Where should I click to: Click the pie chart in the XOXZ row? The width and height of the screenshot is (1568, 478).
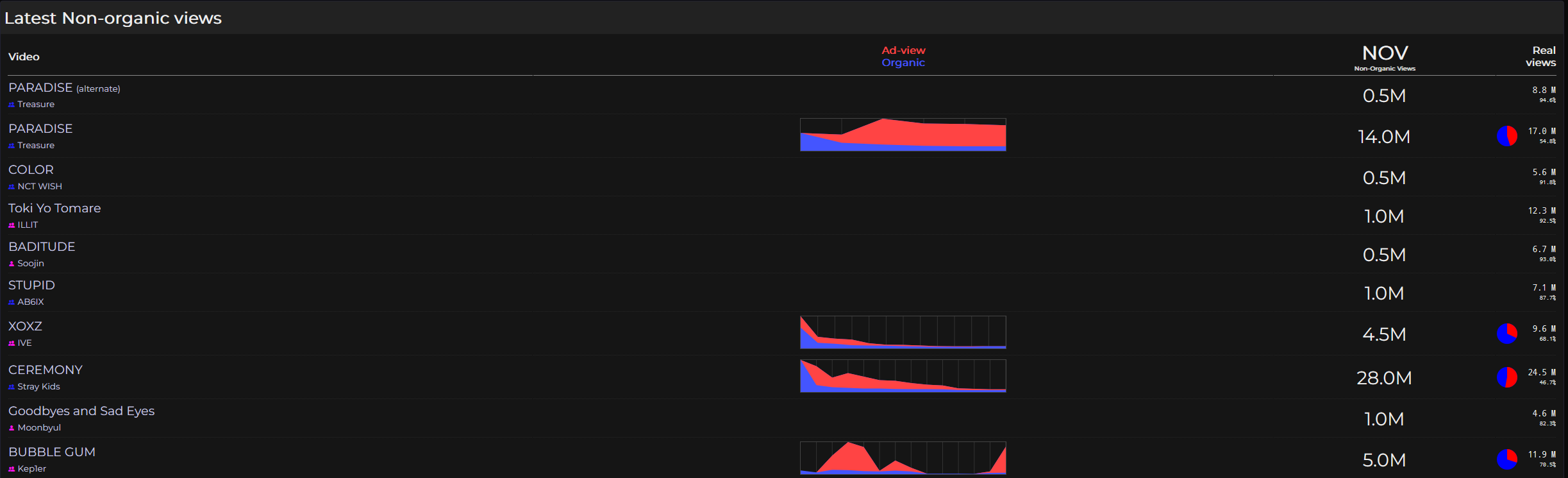[1507, 334]
